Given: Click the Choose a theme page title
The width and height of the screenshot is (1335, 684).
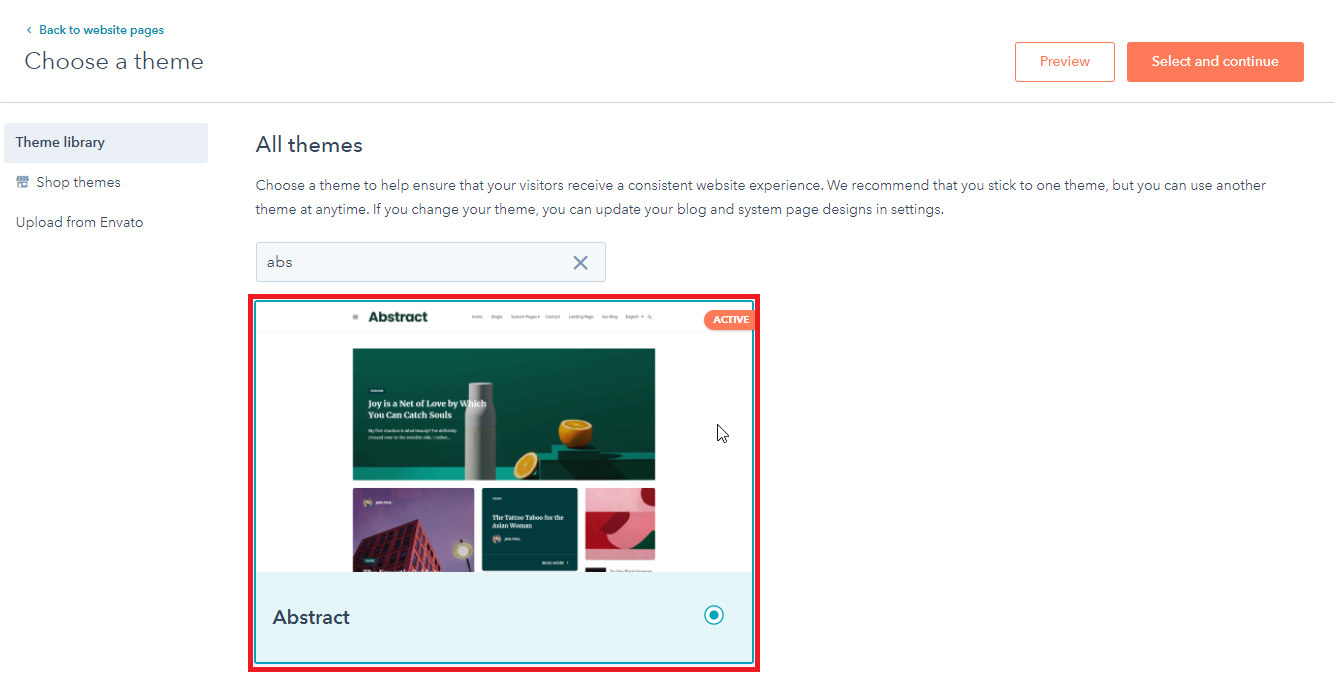Looking at the screenshot, I should (x=114, y=62).
